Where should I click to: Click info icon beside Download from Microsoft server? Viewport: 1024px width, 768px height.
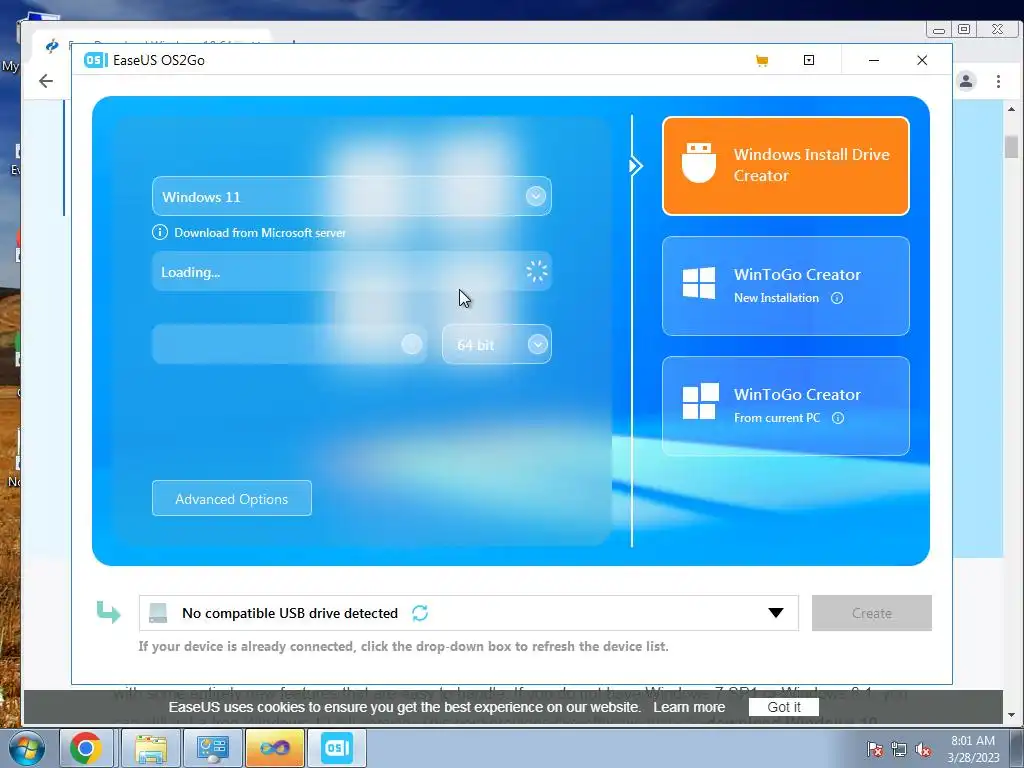[159, 232]
